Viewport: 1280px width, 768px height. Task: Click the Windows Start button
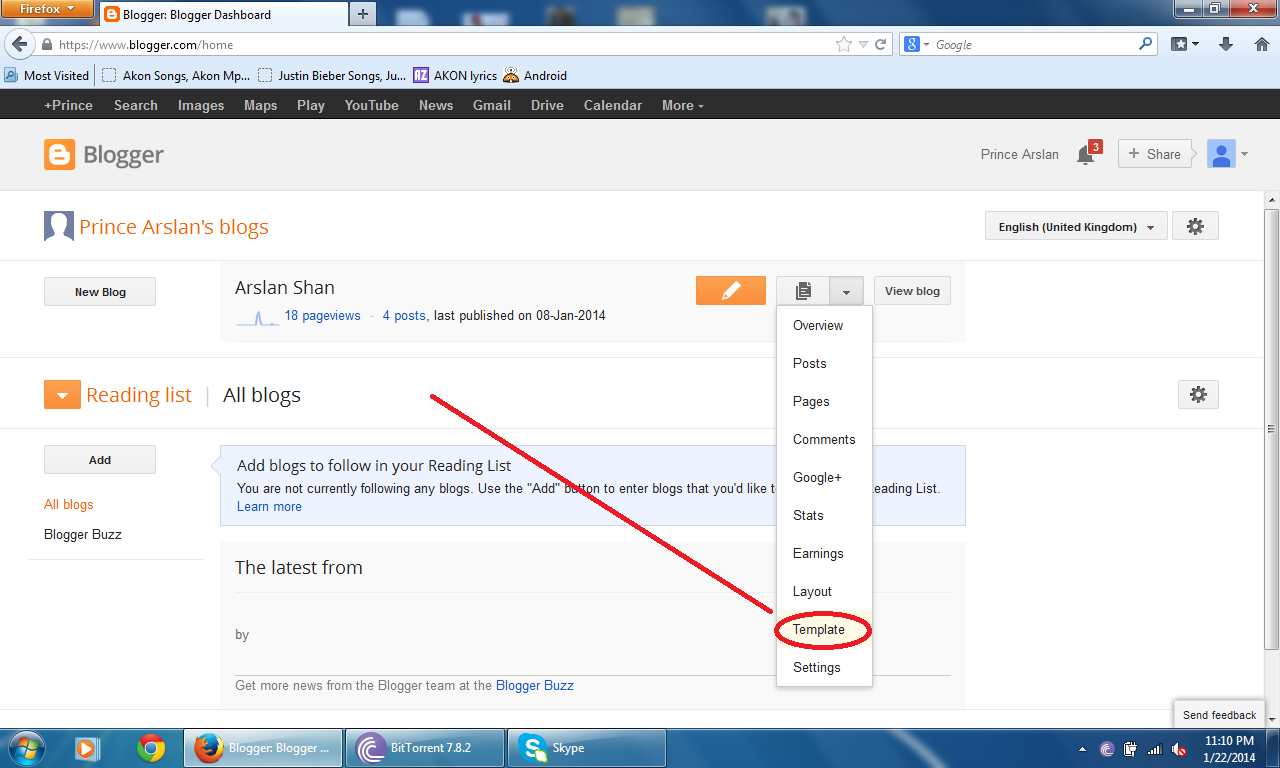click(26, 748)
